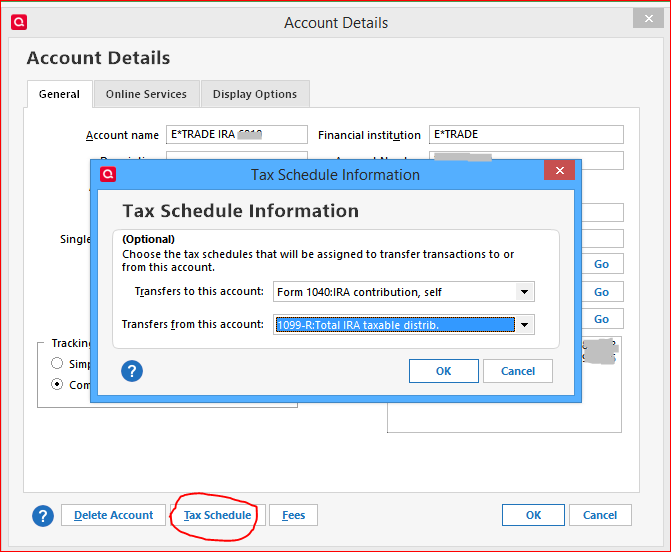This screenshot has height=552, width=671.
Task: Click the first Go button
Action: pos(601,264)
